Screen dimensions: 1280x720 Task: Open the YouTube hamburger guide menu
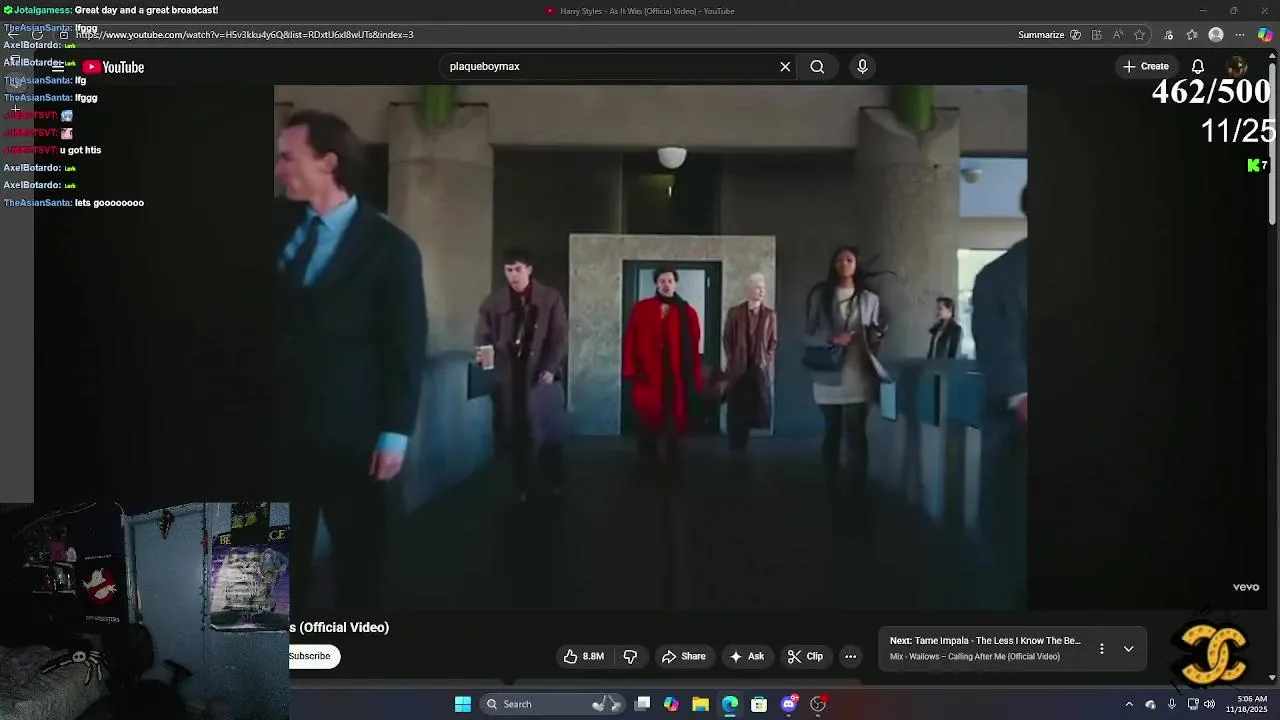[x=57, y=67]
